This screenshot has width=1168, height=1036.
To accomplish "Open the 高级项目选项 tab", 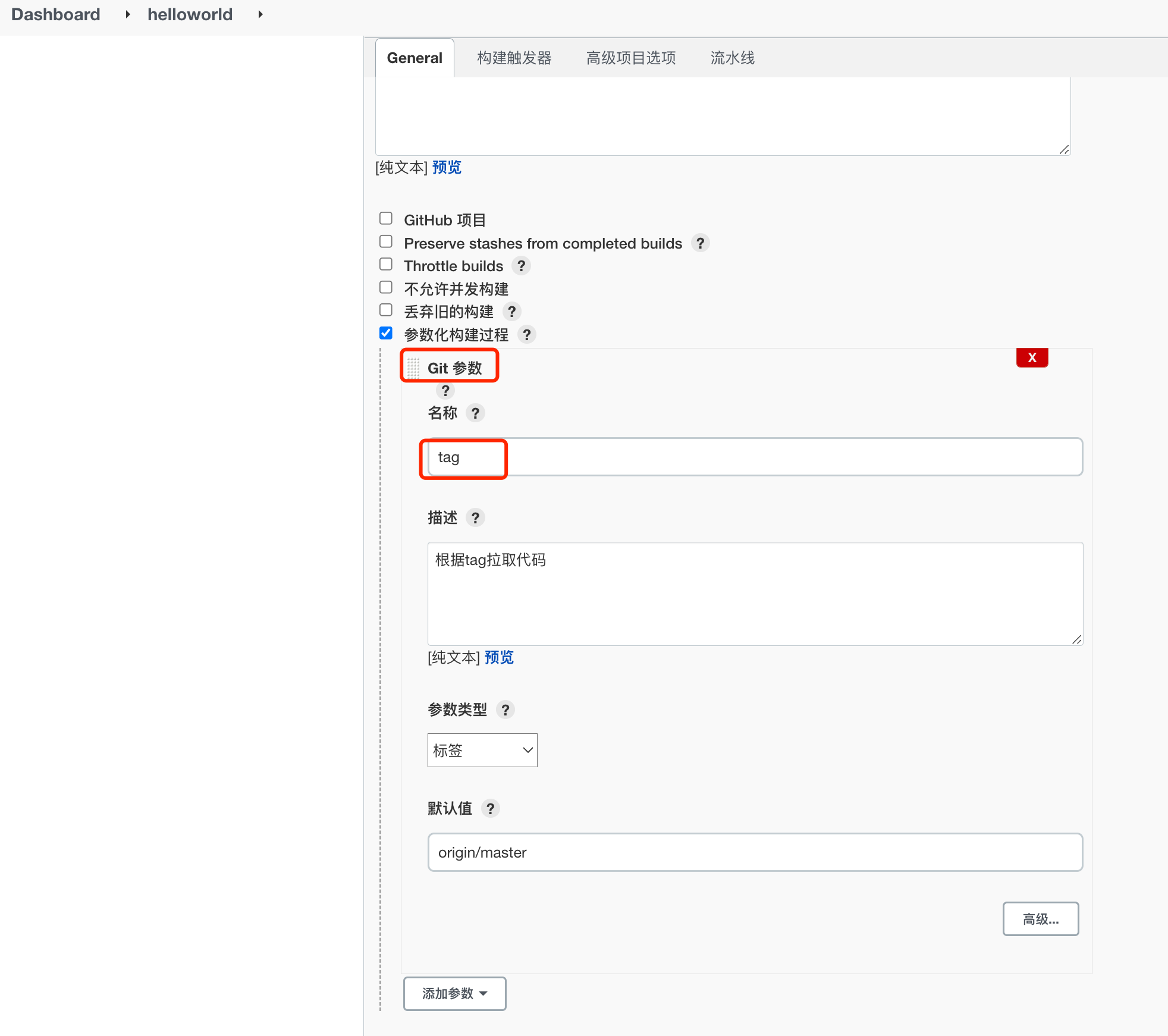I will click(631, 58).
